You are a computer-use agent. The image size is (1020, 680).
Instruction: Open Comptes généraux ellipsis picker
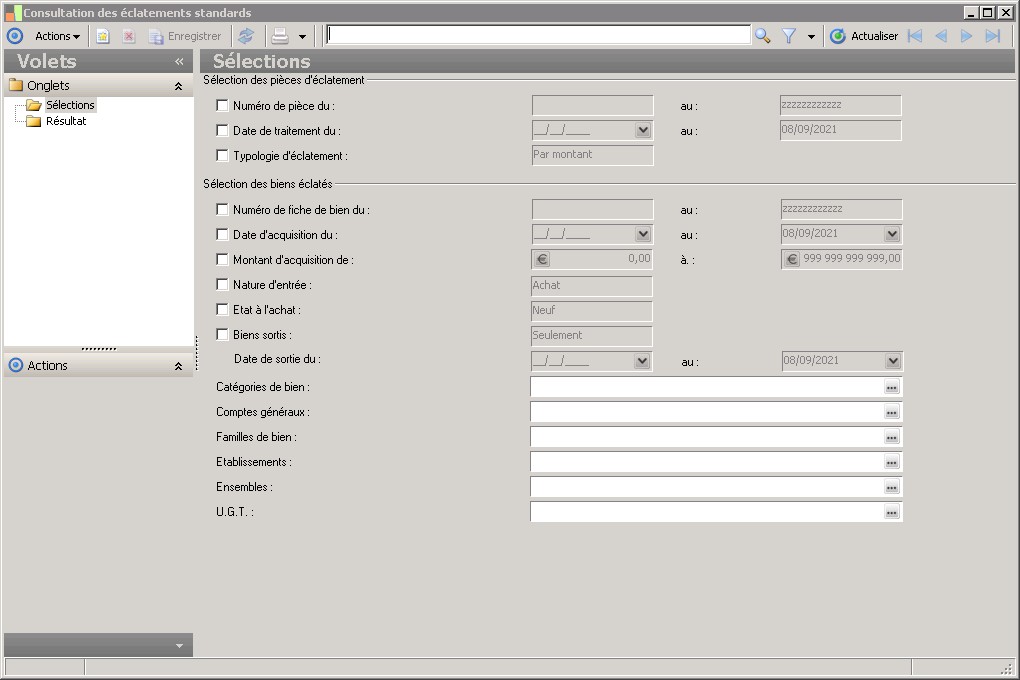click(892, 413)
